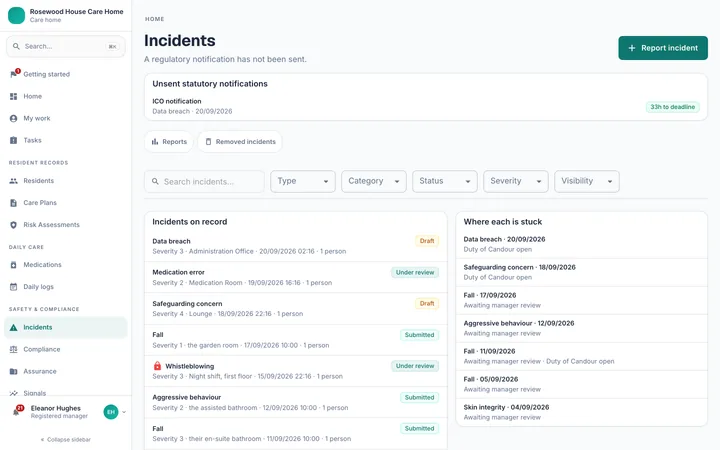Open the Safeguarding concern incident row
This screenshot has height=450, width=720.
tap(296, 309)
